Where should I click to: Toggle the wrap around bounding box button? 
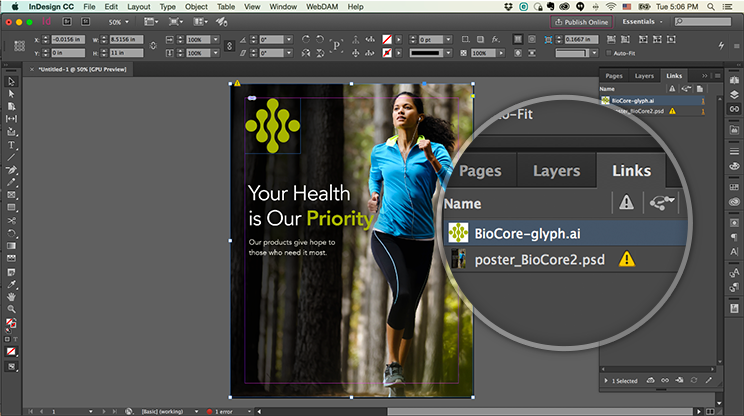click(x=531, y=39)
